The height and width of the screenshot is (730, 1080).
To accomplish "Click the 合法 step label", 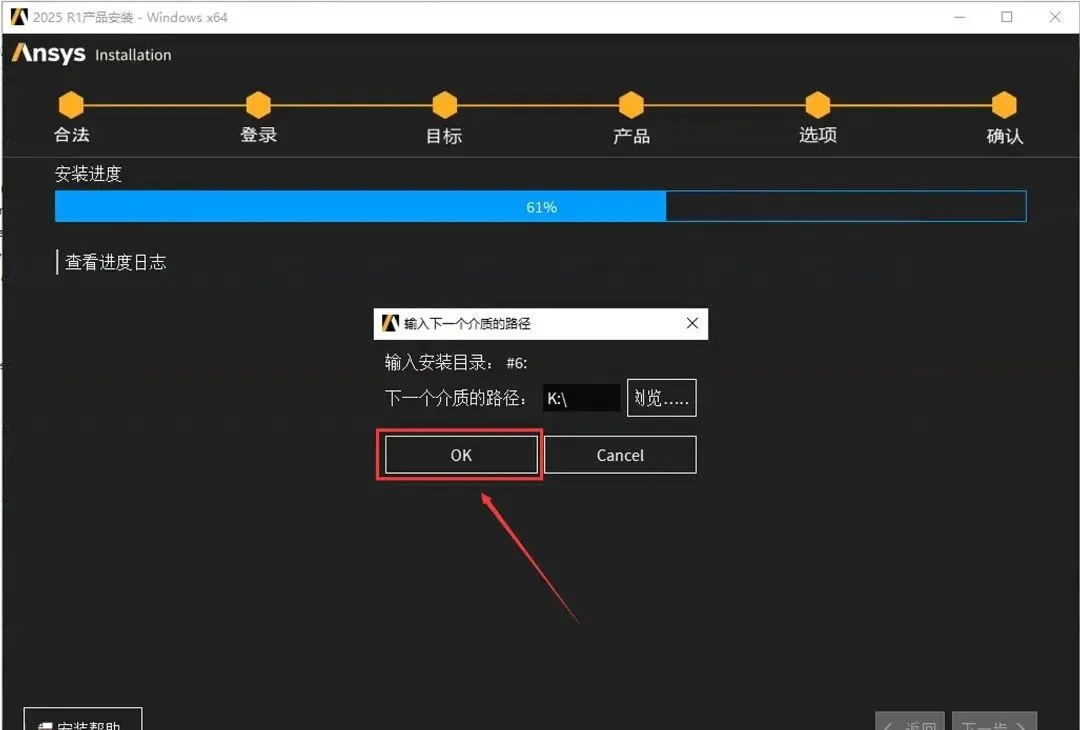I will (72, 135).
